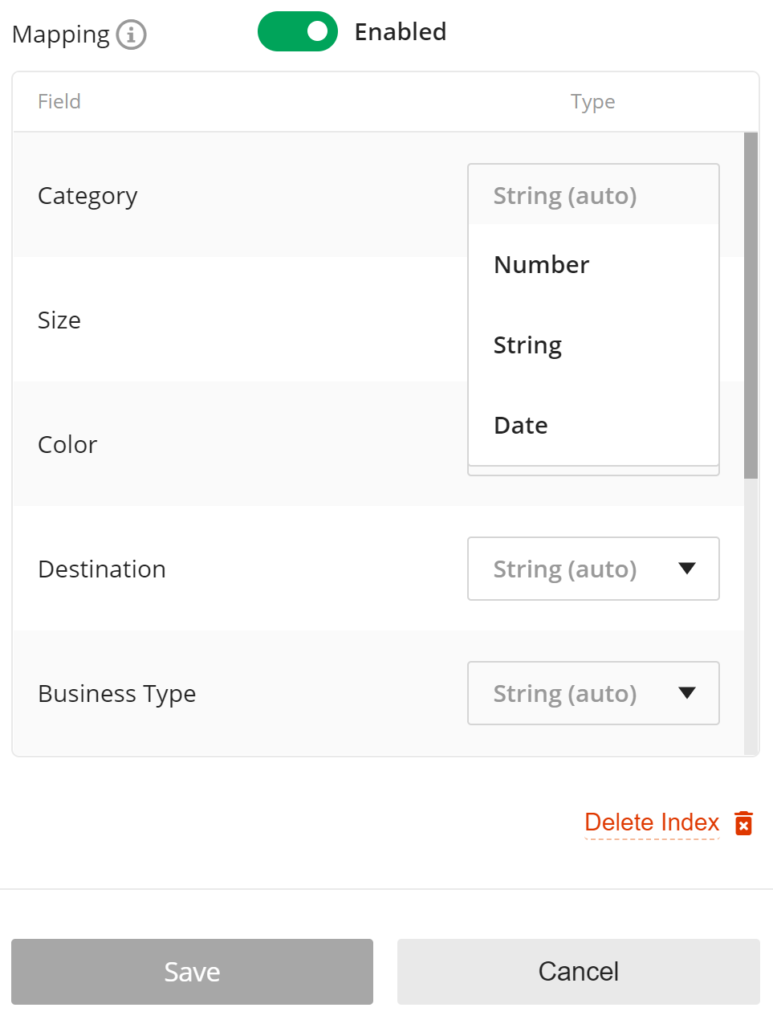Click the Type column header
Image resolution: width=773 pixels, height=1024 pixels.
tap(593, 101)
